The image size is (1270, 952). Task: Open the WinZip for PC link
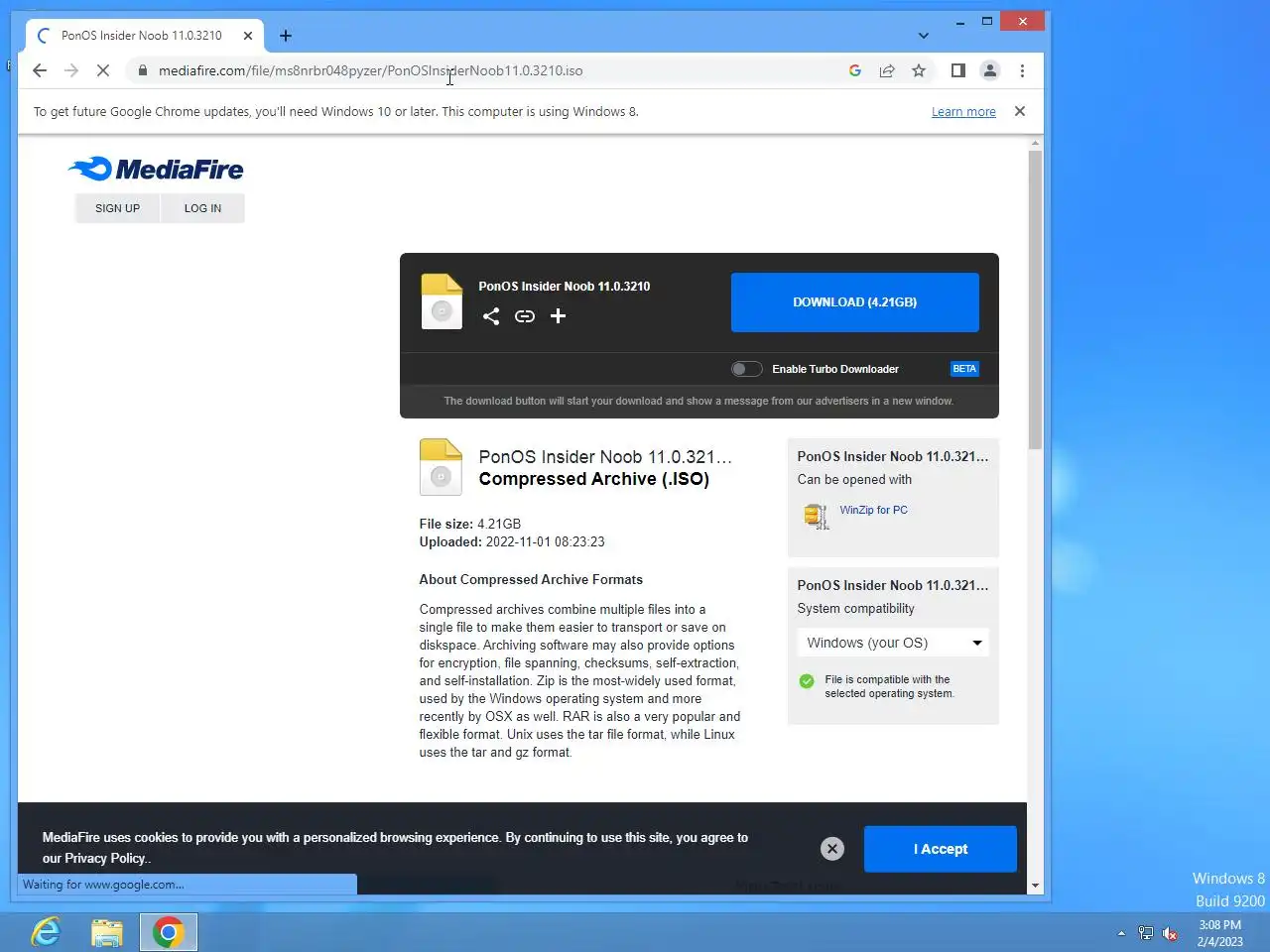[x=874, y=510]
